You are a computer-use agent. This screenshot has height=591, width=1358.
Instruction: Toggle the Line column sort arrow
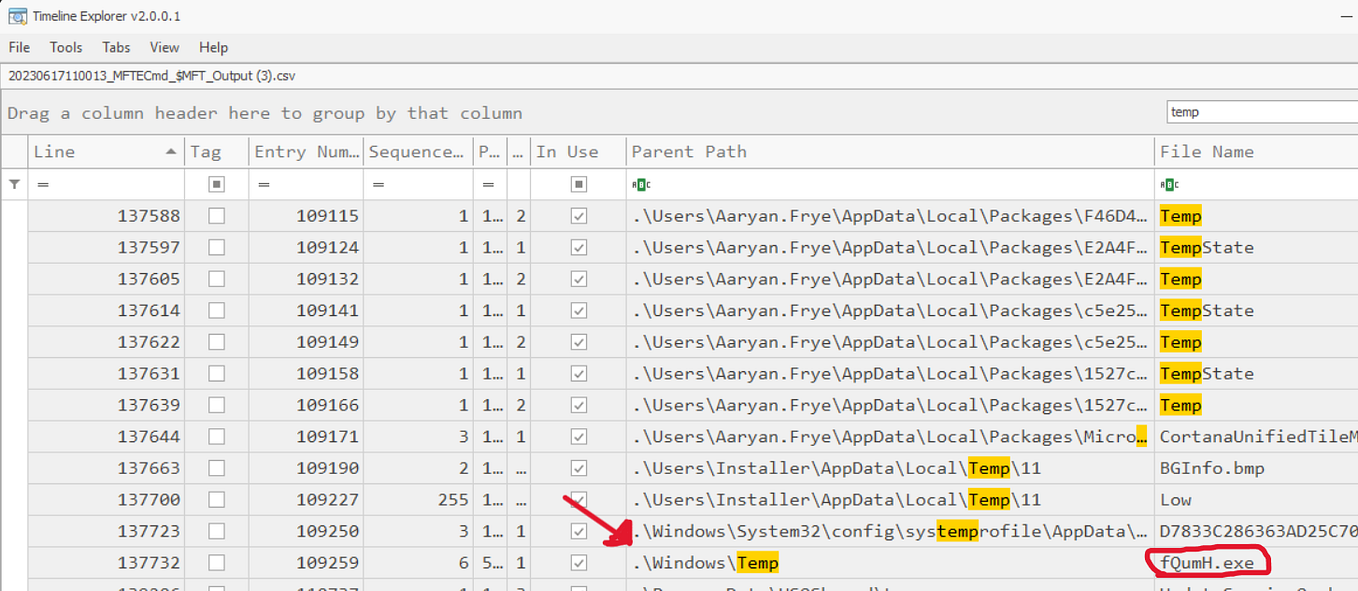173,151
